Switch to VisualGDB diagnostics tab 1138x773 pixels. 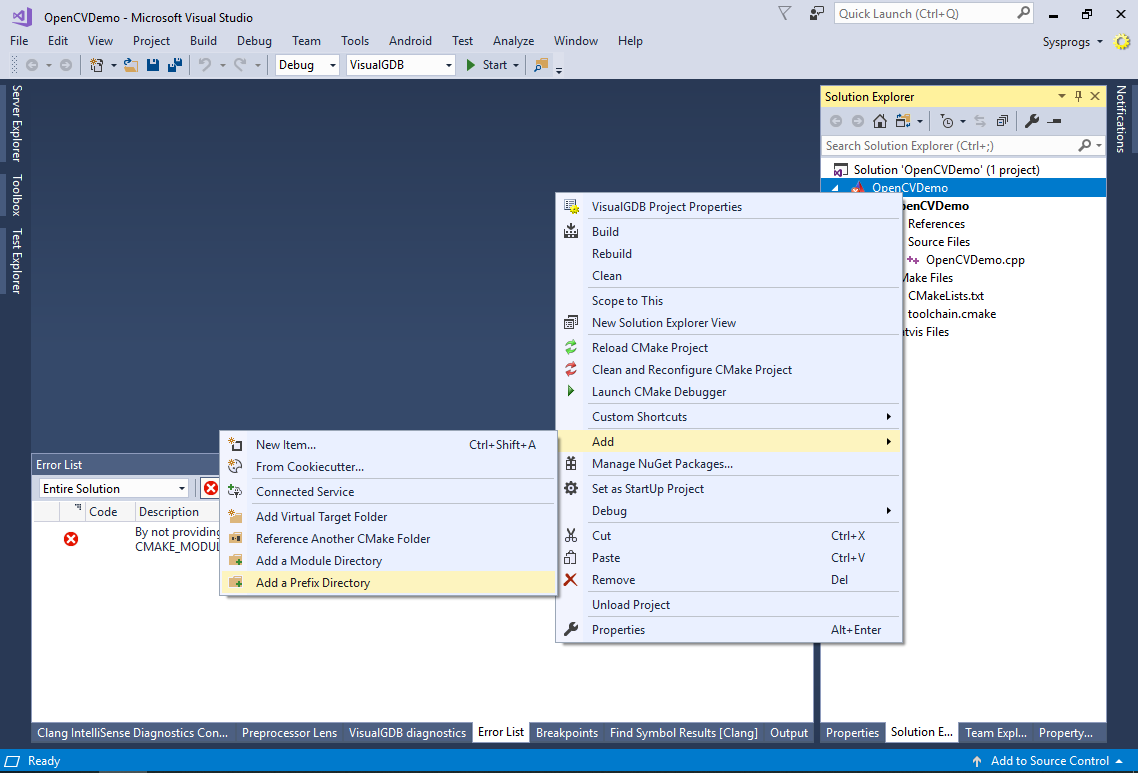[x=407, y=732]
